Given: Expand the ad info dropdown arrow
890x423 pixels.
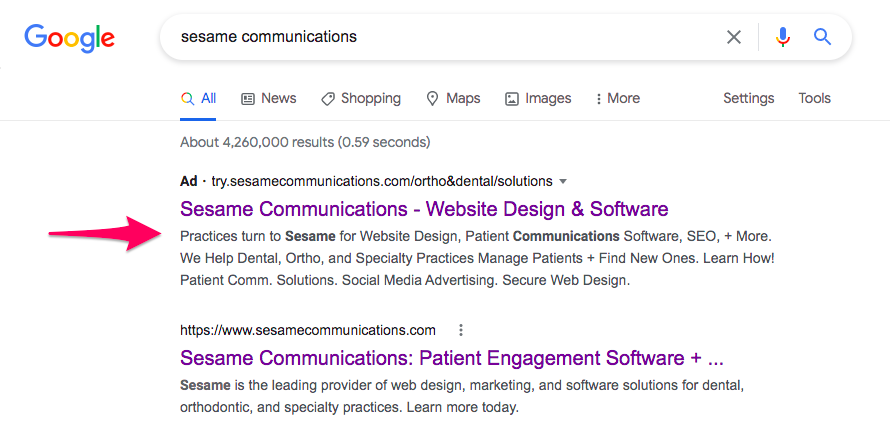Looking at the screenshot, I should 563,182.
